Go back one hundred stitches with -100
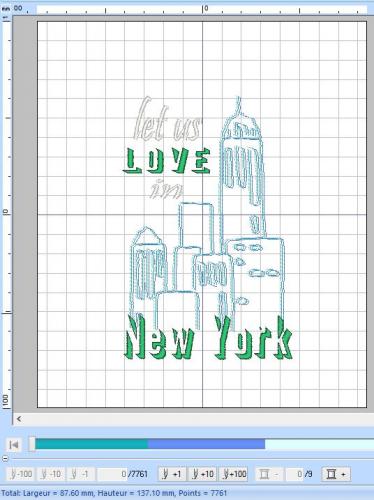This screenshot has height=500, width=374. (20, 474)
